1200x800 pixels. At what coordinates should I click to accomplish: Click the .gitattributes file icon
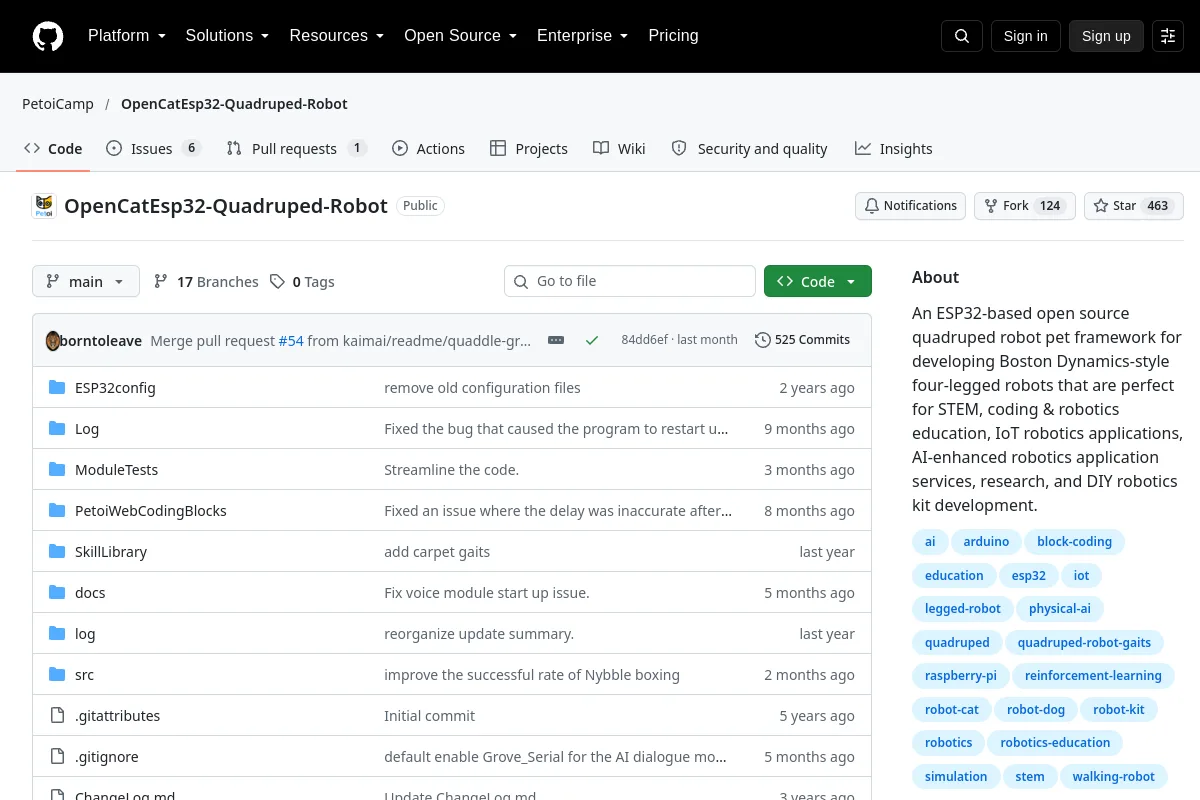pyautogui.click(x=57, y=715)
